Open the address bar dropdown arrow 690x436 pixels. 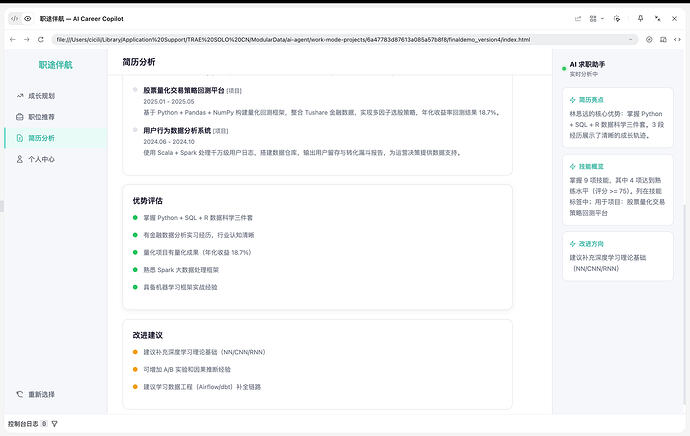[x=631, y=40]
